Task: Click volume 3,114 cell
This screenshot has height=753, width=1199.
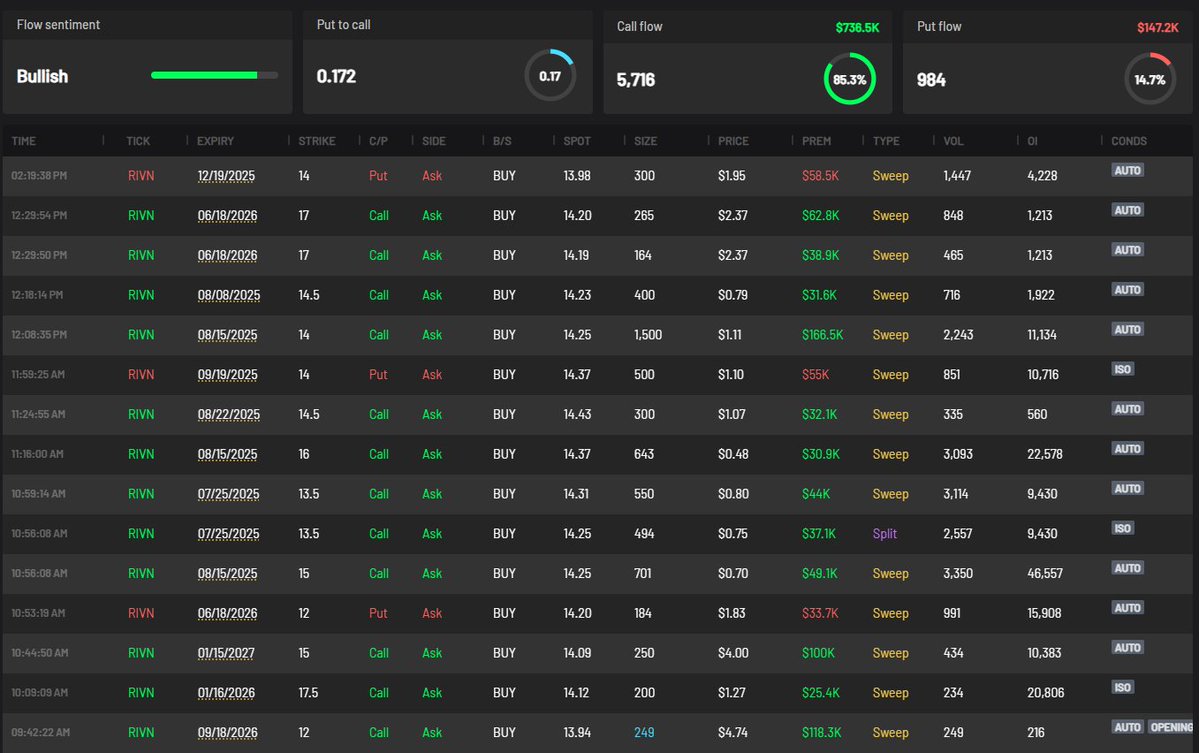Action: [x=956, y=494]
